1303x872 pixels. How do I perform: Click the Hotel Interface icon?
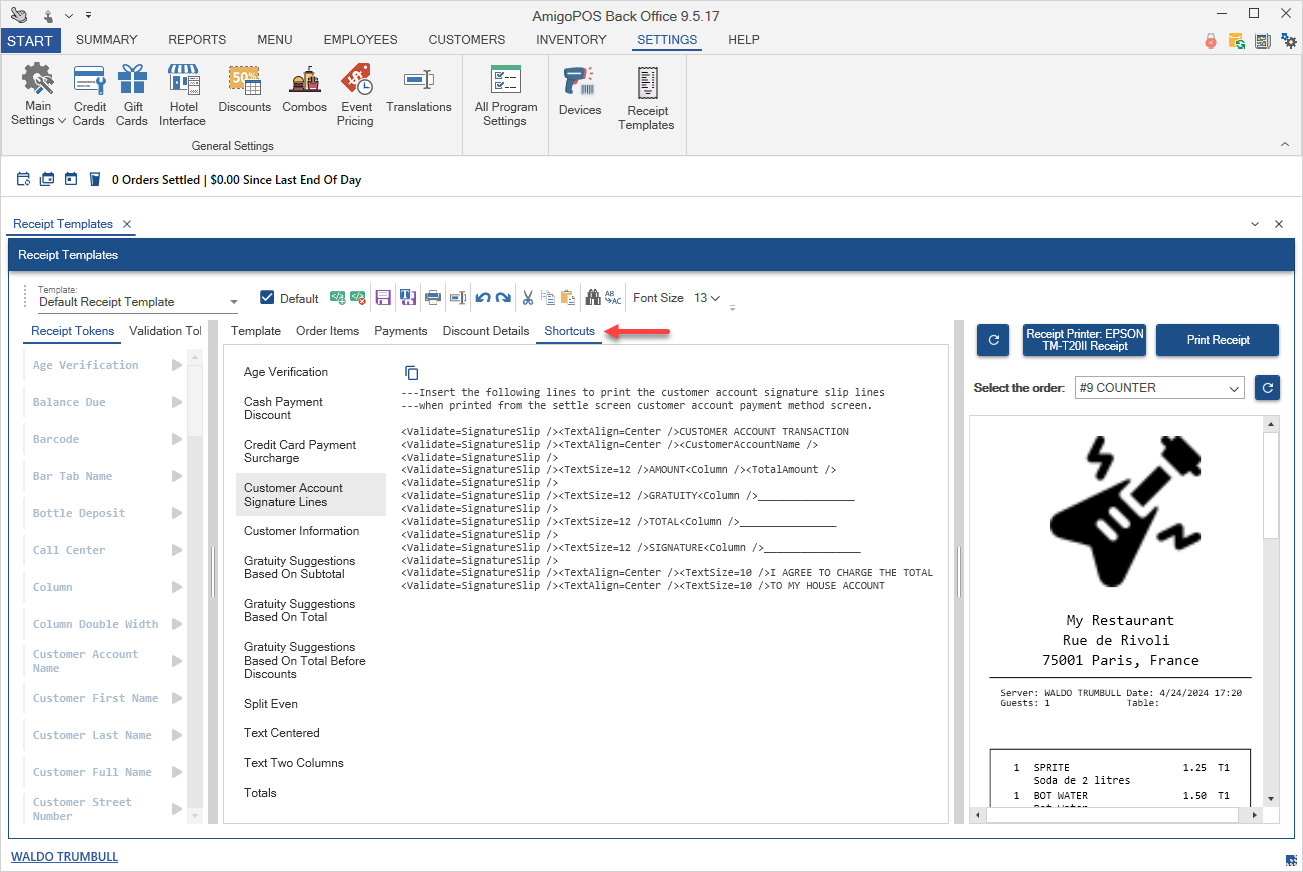[182, 95]
